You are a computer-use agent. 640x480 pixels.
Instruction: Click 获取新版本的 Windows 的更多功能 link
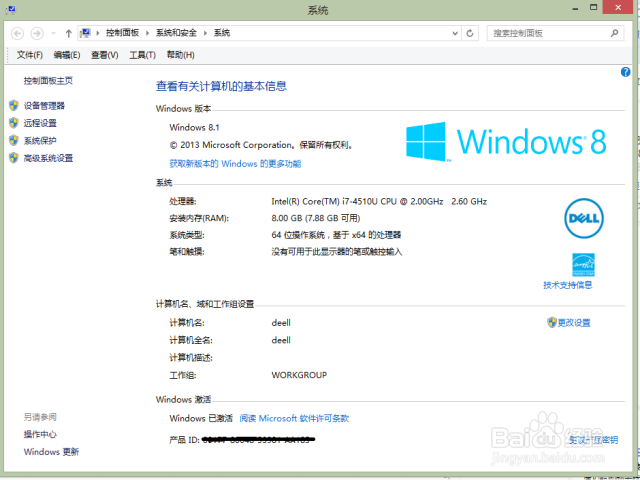coord(235,164)
